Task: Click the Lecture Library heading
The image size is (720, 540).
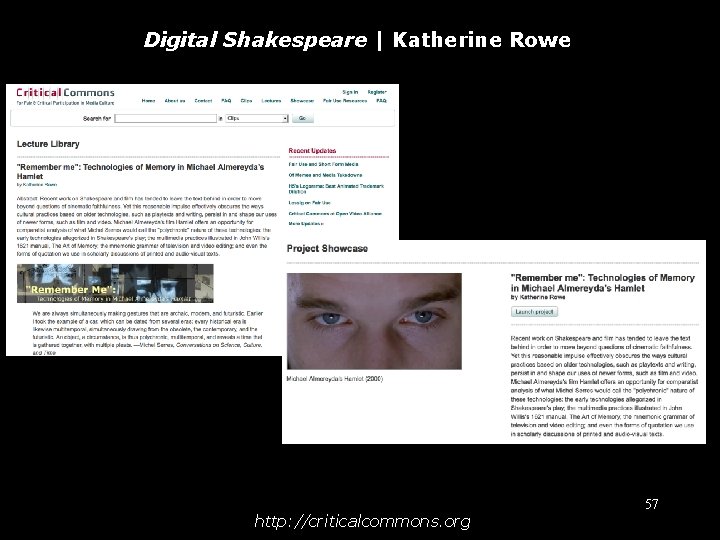Action: click(48, 144)
